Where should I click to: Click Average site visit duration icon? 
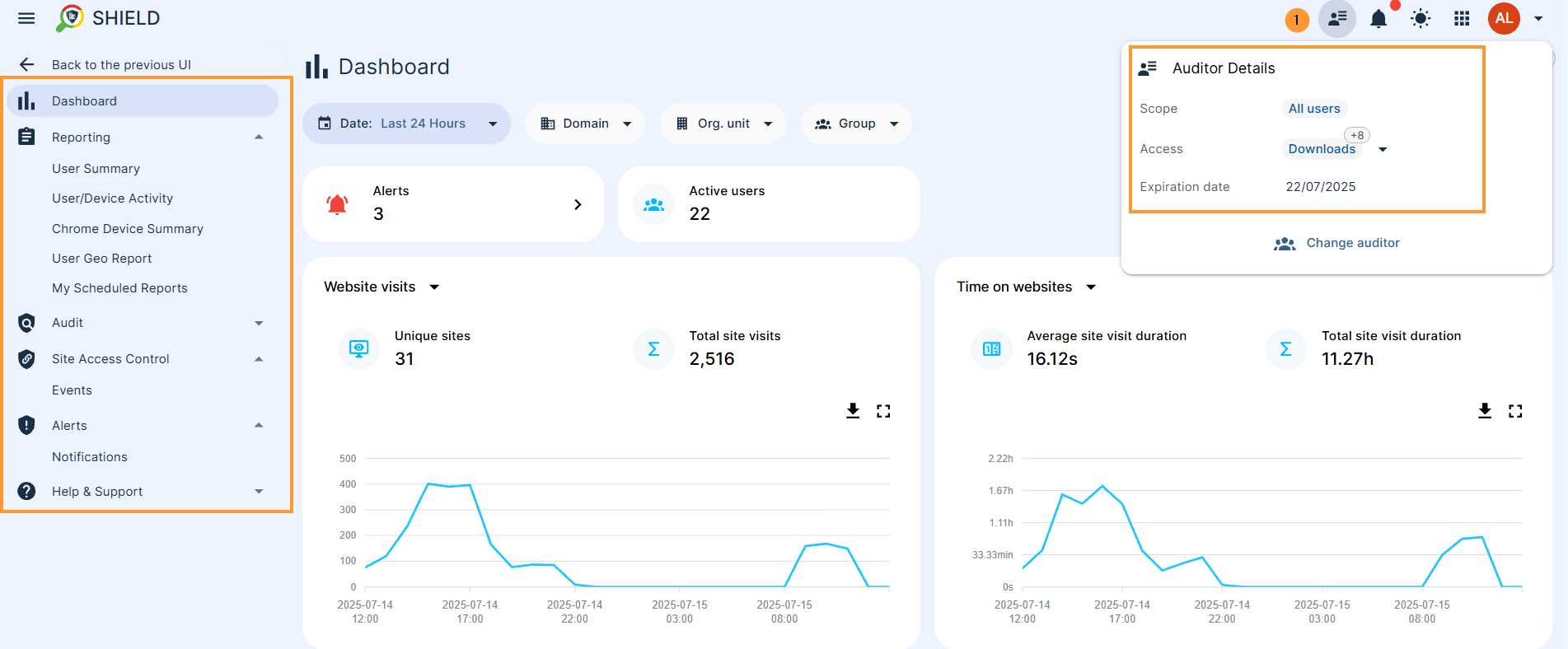click(991, 348)
